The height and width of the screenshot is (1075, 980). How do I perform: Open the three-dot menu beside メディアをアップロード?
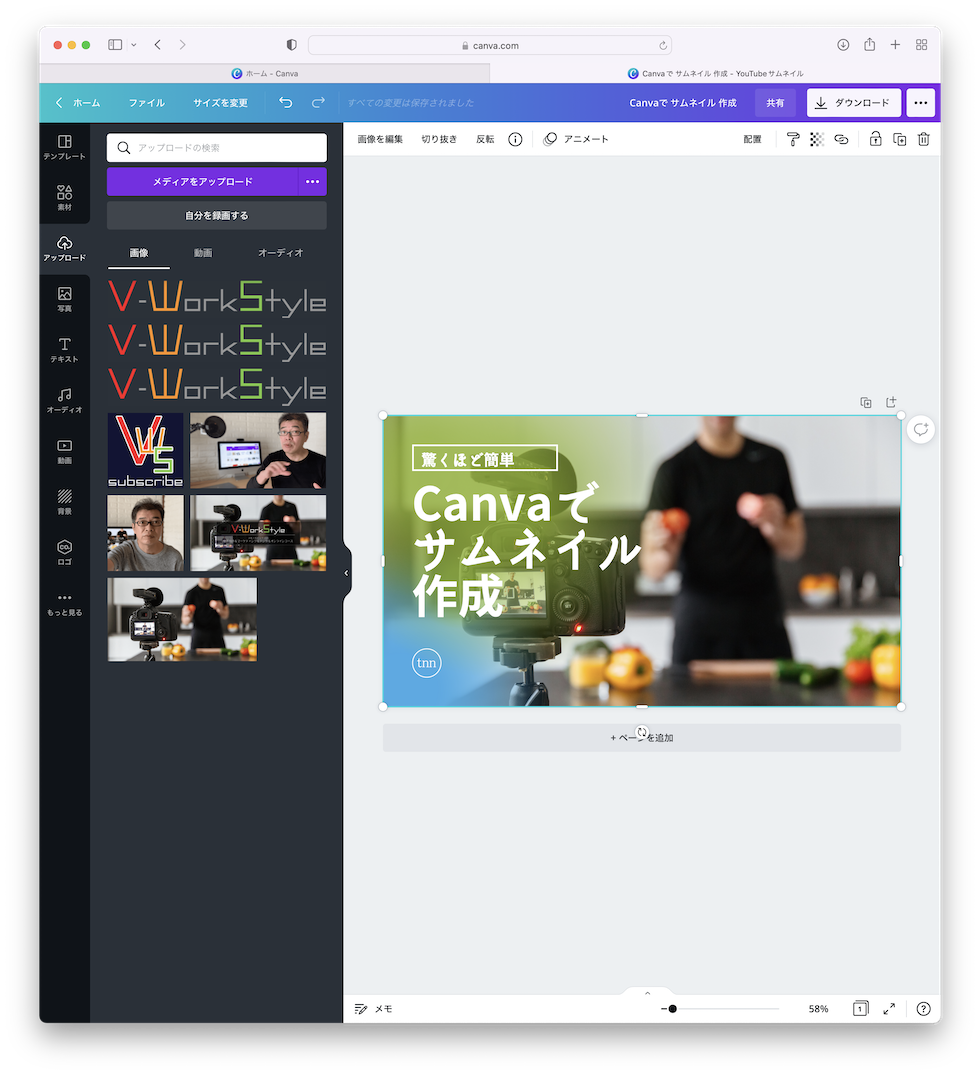tap(312, 182)
